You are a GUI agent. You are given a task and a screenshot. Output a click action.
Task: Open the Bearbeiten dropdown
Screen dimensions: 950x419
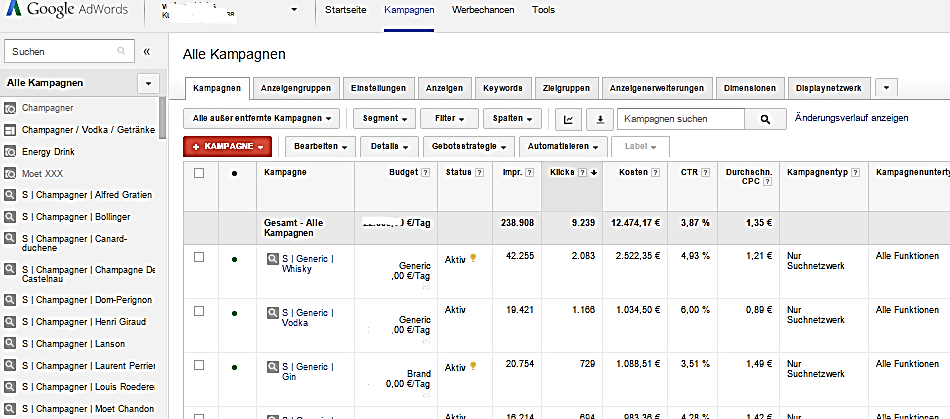tap(321, 147)
